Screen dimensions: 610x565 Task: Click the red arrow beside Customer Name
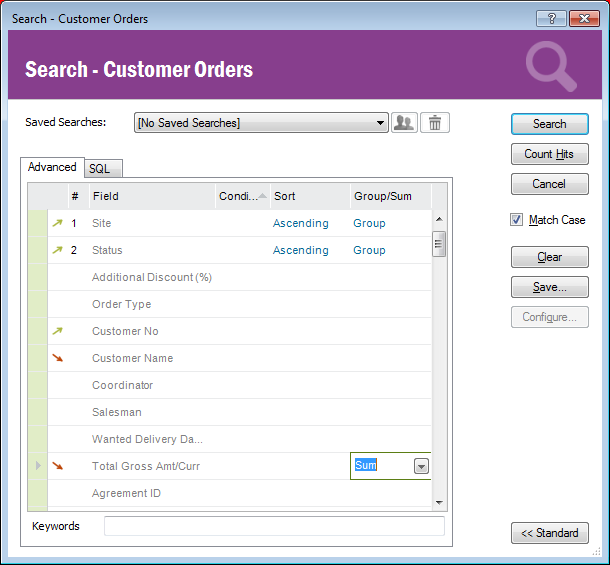tap(57, 358)
